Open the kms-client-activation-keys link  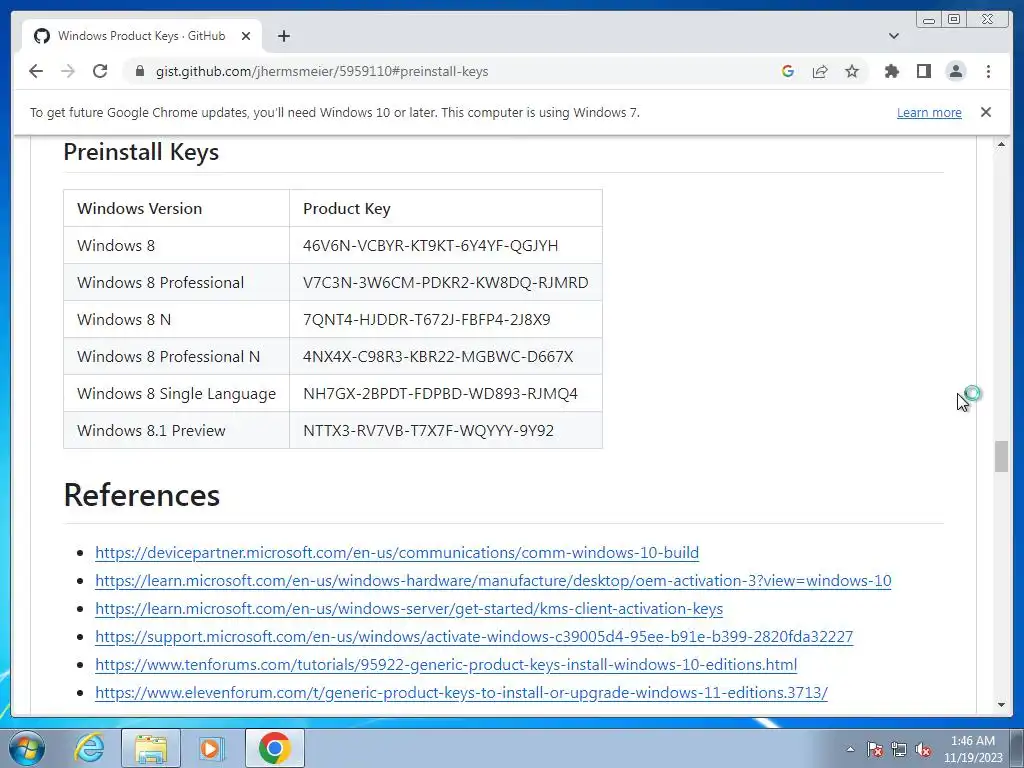coord(409,609)
